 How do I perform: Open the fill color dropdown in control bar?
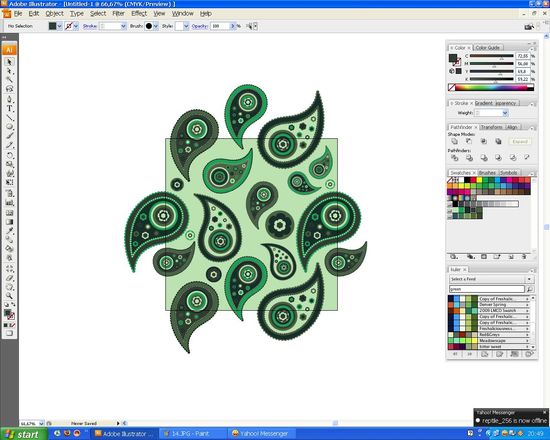pos(60,26)
